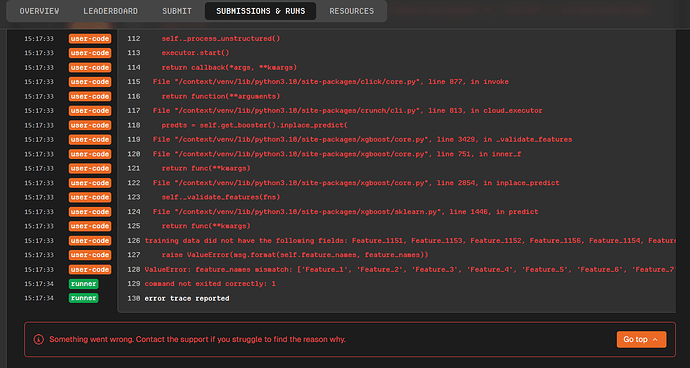Screen dimensions: 690x368
Task: Select log line 'executor.start()'
Action: [x=195, y=53]
